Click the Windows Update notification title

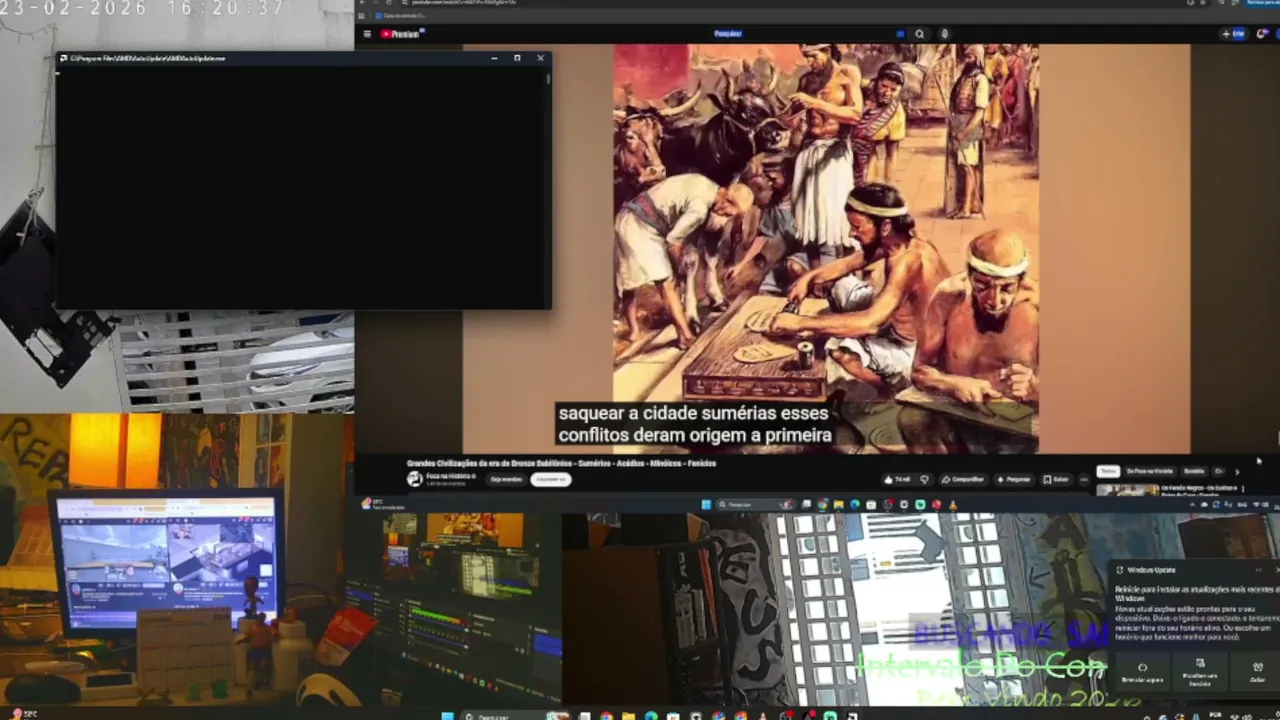pos(1150,570)
